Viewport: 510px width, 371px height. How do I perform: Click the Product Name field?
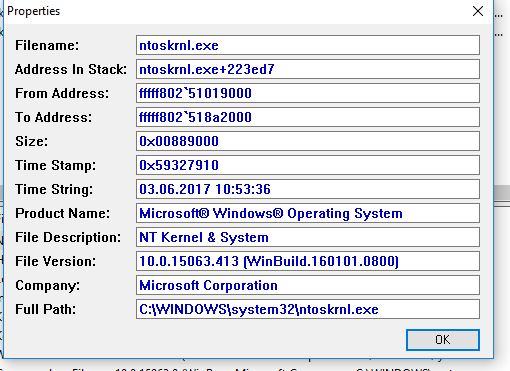coord(308,213)
